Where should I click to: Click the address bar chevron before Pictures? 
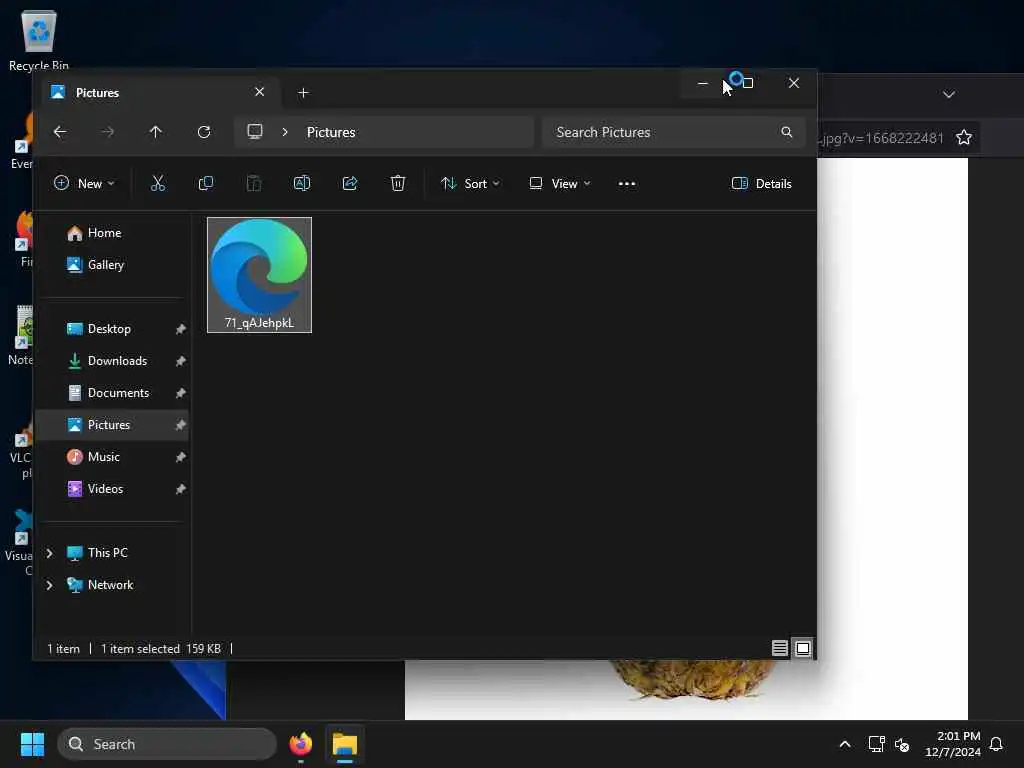pyautogui.click(x=285, y=132)
